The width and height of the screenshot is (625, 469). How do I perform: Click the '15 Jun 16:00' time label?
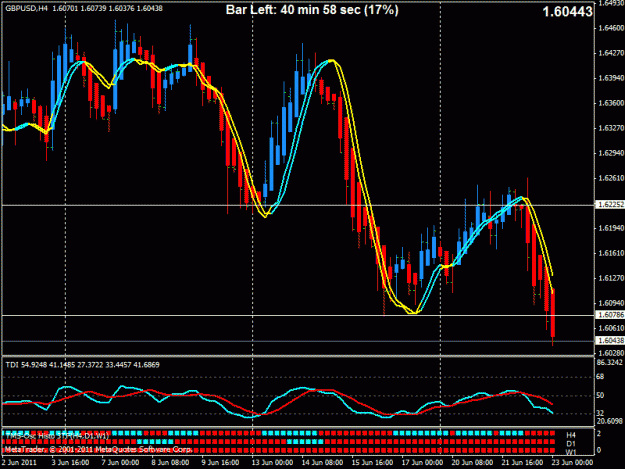coord(372,463)
